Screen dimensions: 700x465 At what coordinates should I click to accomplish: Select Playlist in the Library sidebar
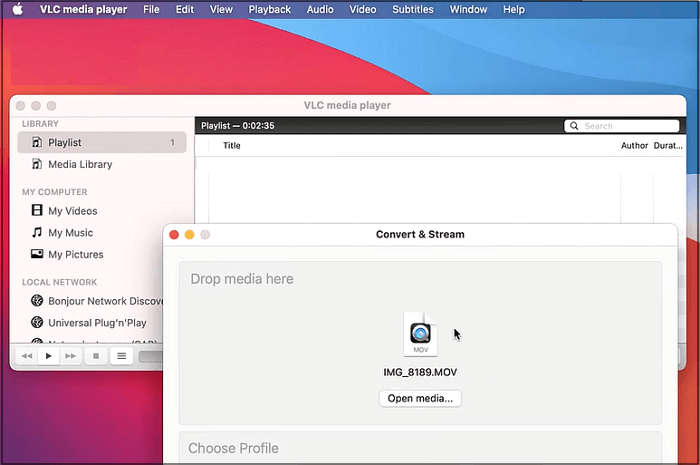[x=65, y=143]
